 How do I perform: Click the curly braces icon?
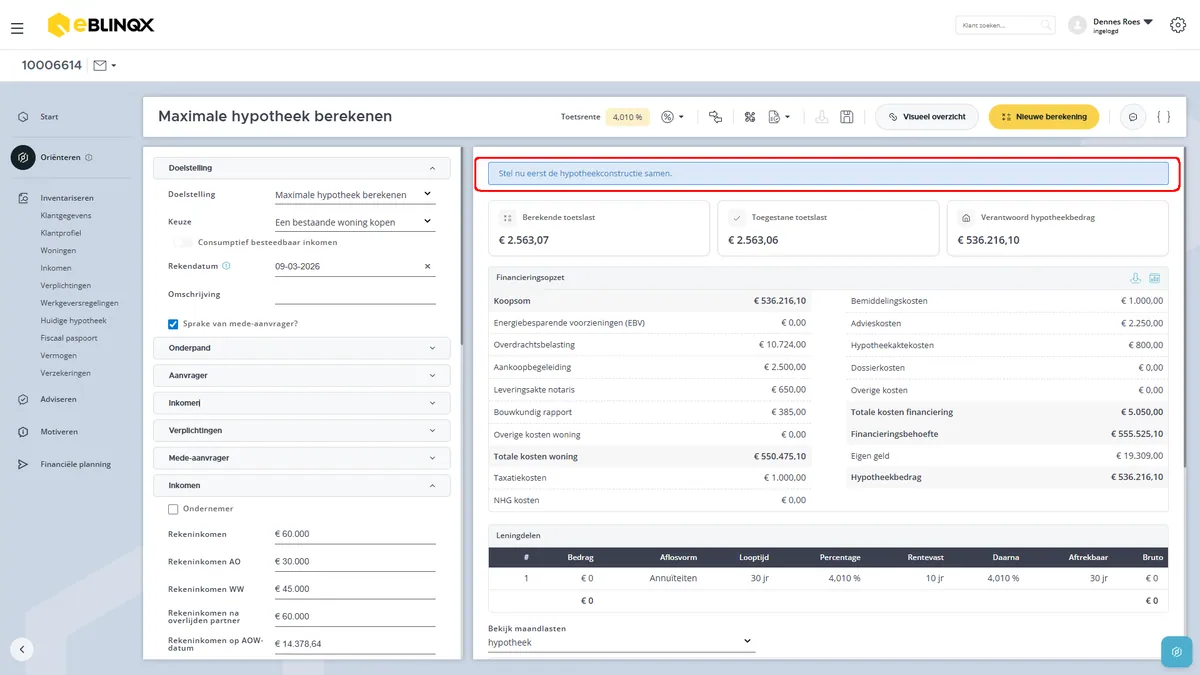(1163, 117)
